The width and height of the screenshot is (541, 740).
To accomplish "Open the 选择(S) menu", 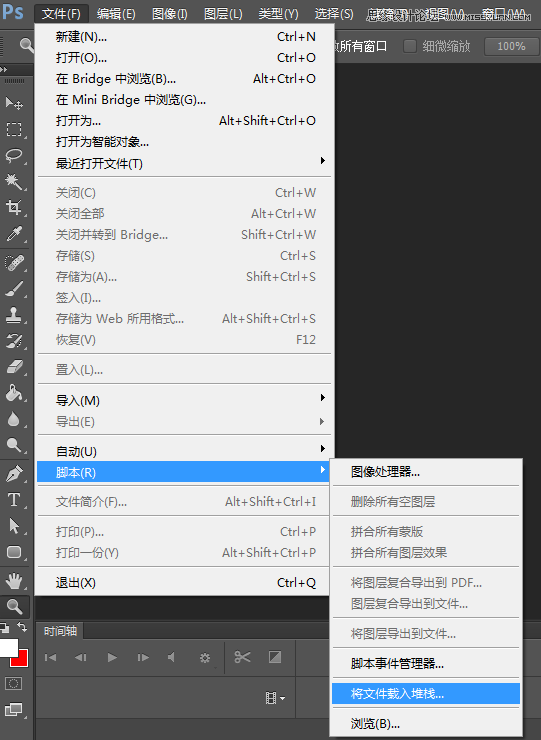I will [334, 14].
